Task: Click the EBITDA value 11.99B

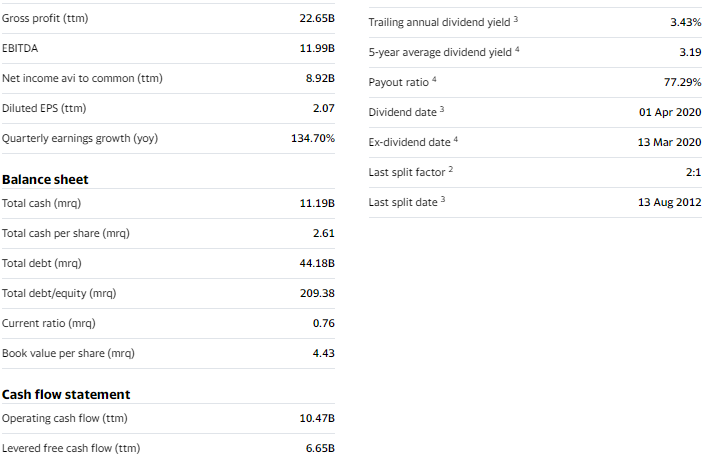Action: click(317, 48)
